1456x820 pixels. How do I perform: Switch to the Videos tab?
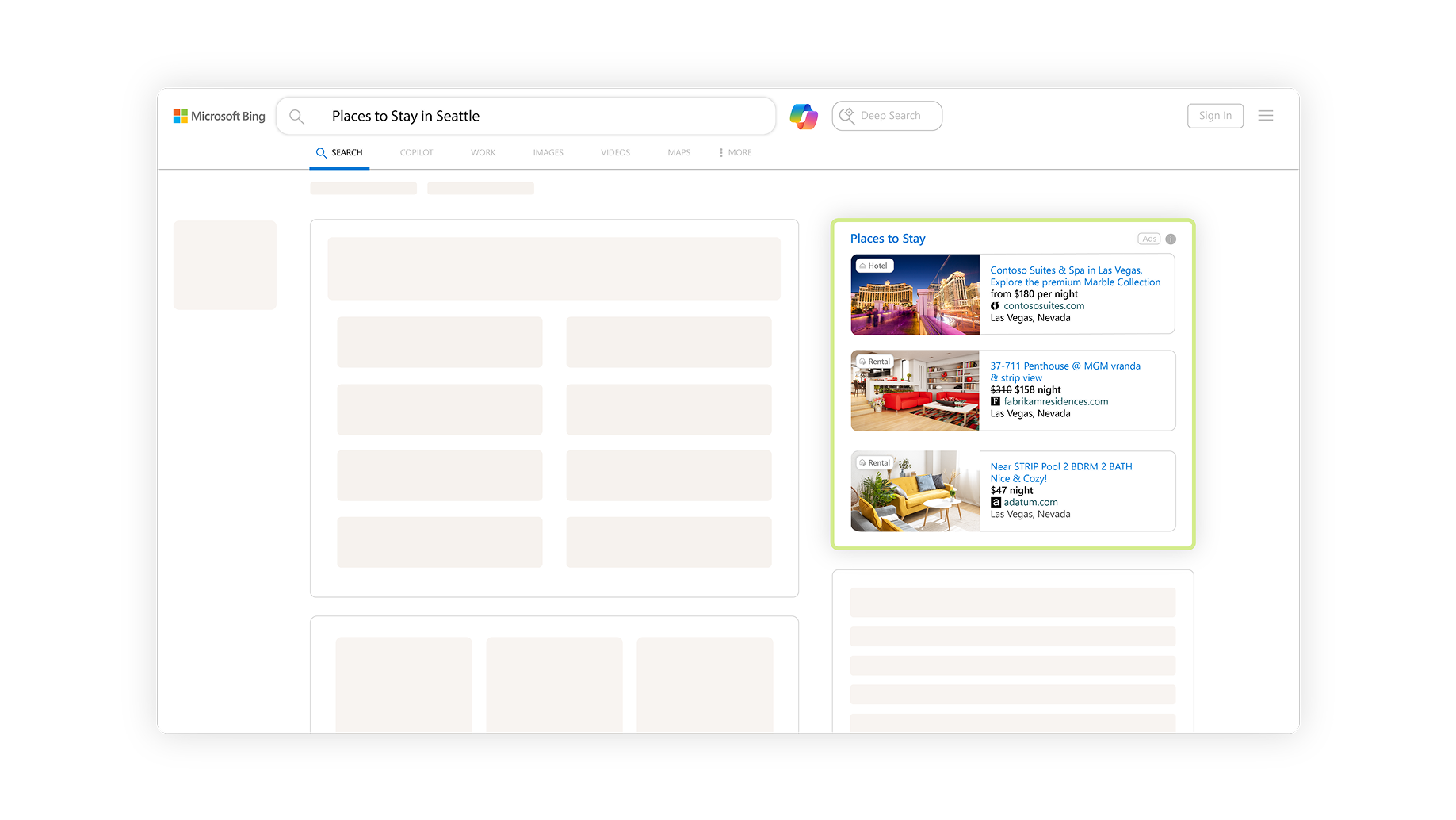pos(615,152)
